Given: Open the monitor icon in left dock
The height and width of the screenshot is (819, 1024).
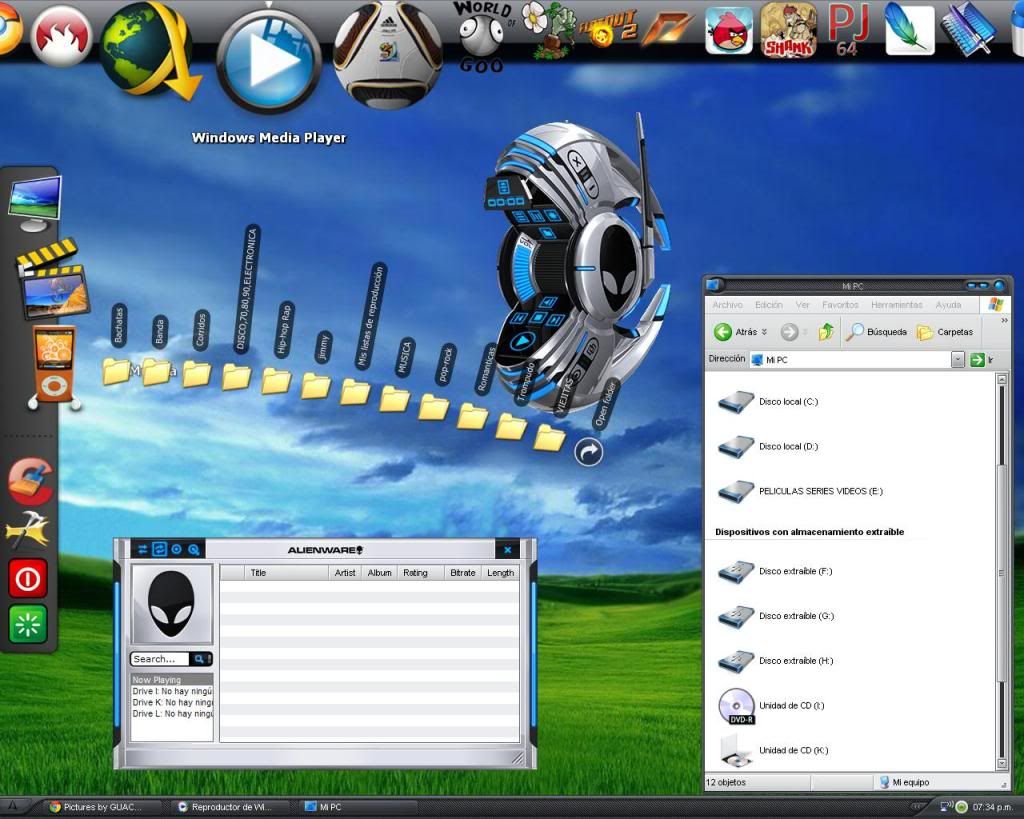Looking at the screenshot, I should [x=35, y=204].
